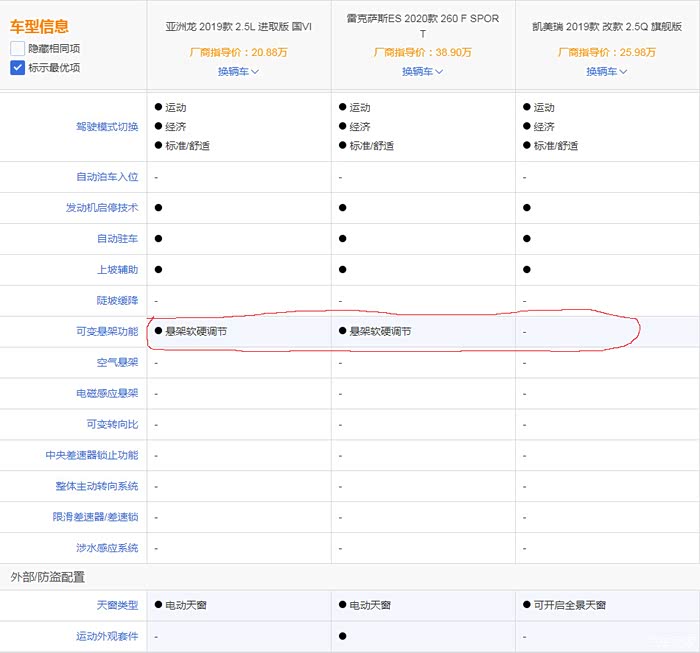Click the 亚洲龙 2019款 2.5L 进取版 title
The height and width of the screenshot is (653, 700).
[x=238, y=26]
